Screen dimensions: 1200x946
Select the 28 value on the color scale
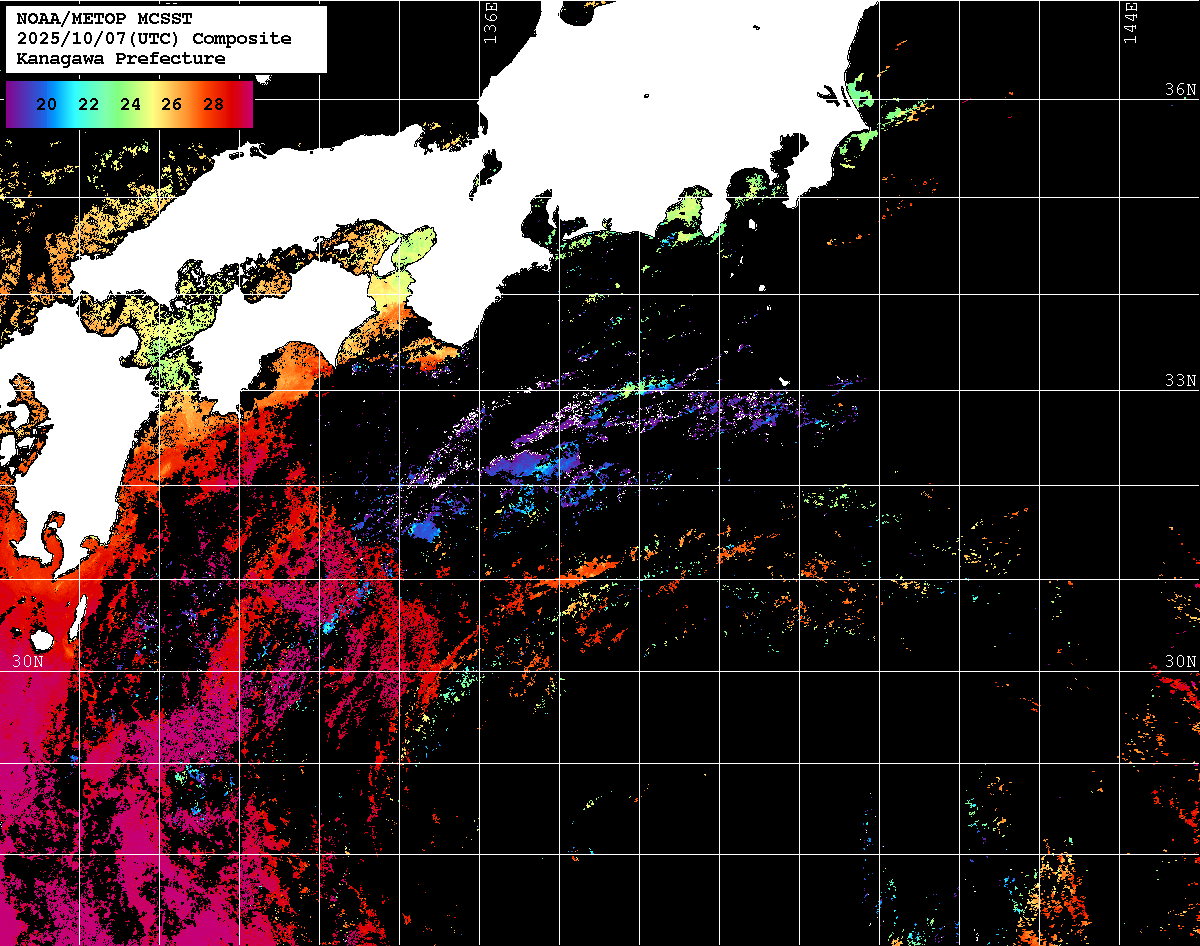213,104
